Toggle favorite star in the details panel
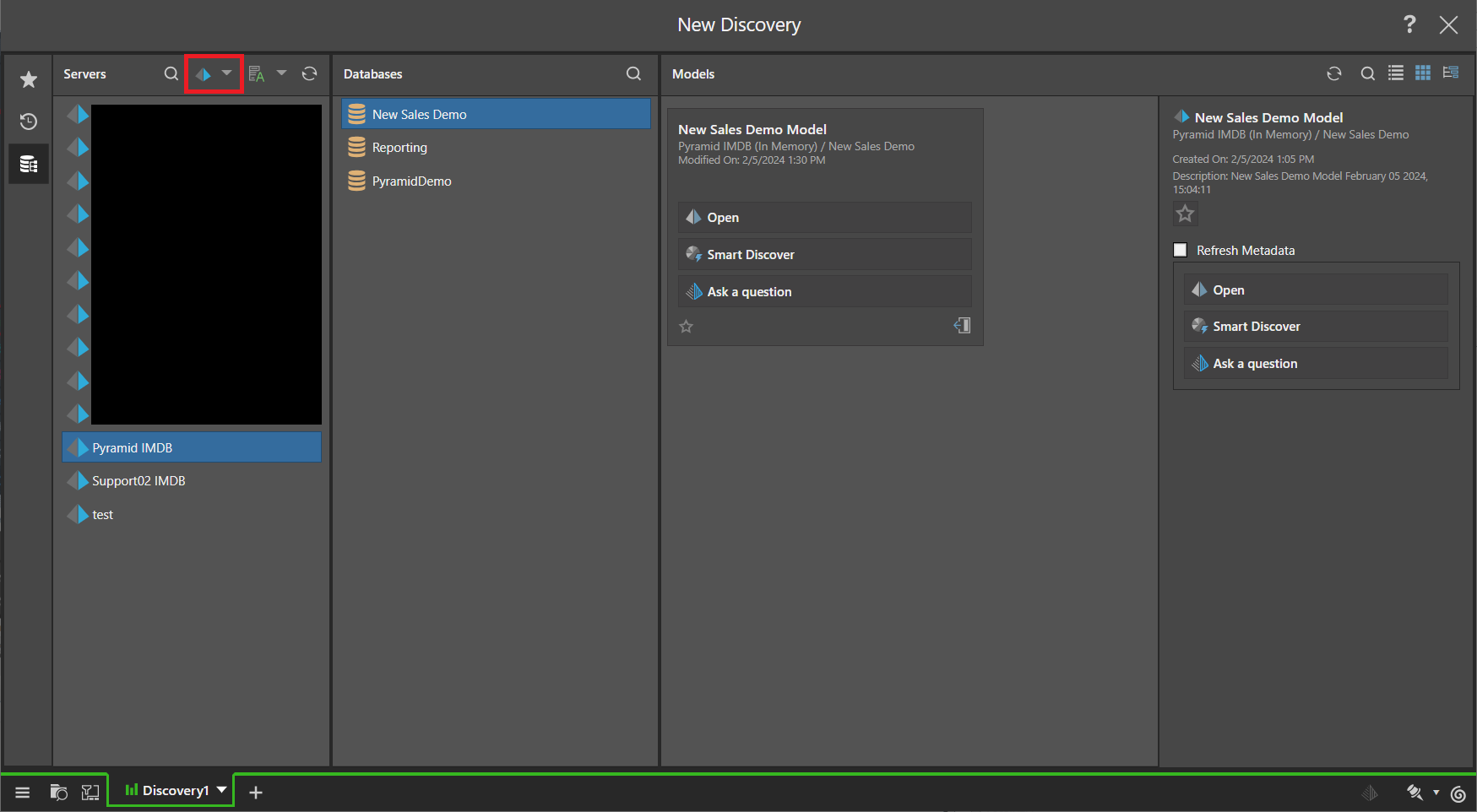This screenshot has height=812, width=1477. 1186,214
